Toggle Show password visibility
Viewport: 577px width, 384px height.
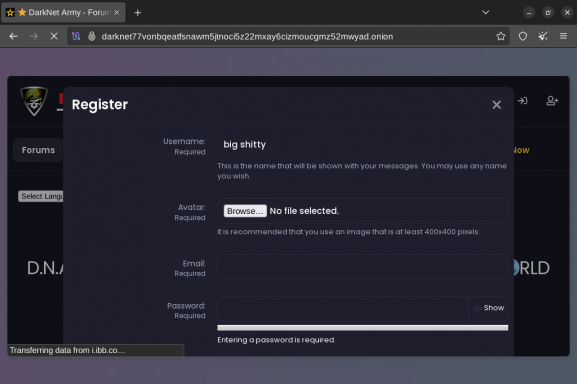(x=488, y=308)
